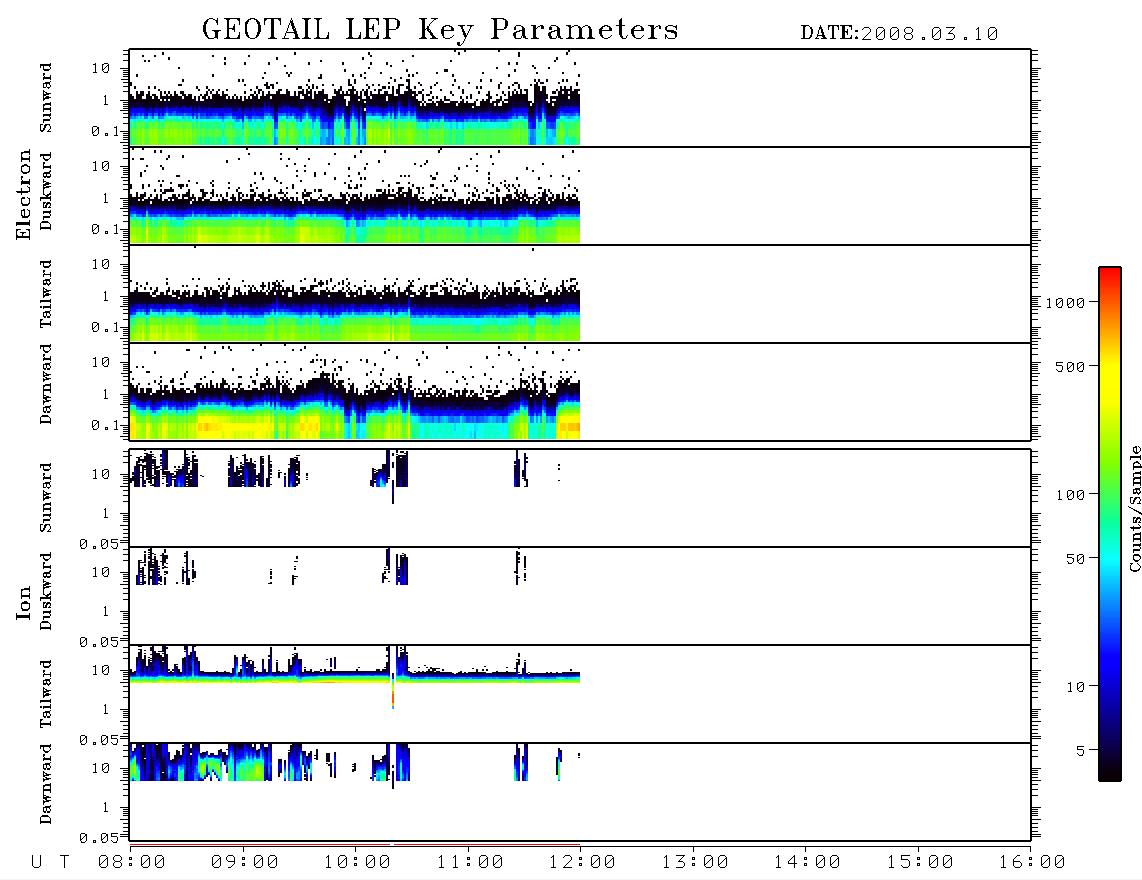The height and width of the screenshot is (880, 1142).
Task: Select the 08:00 time tick label
Action: click(132, 863)
